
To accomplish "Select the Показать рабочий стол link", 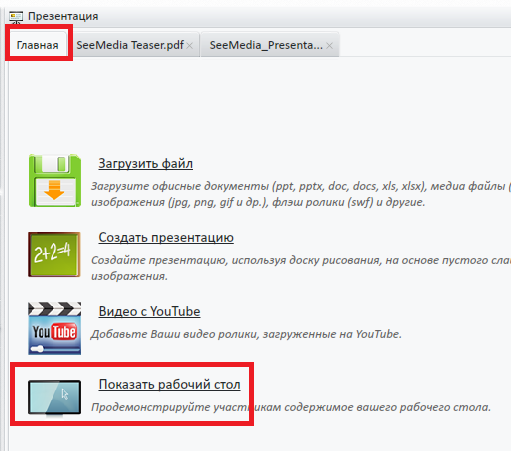I will [x=170, y=384].
